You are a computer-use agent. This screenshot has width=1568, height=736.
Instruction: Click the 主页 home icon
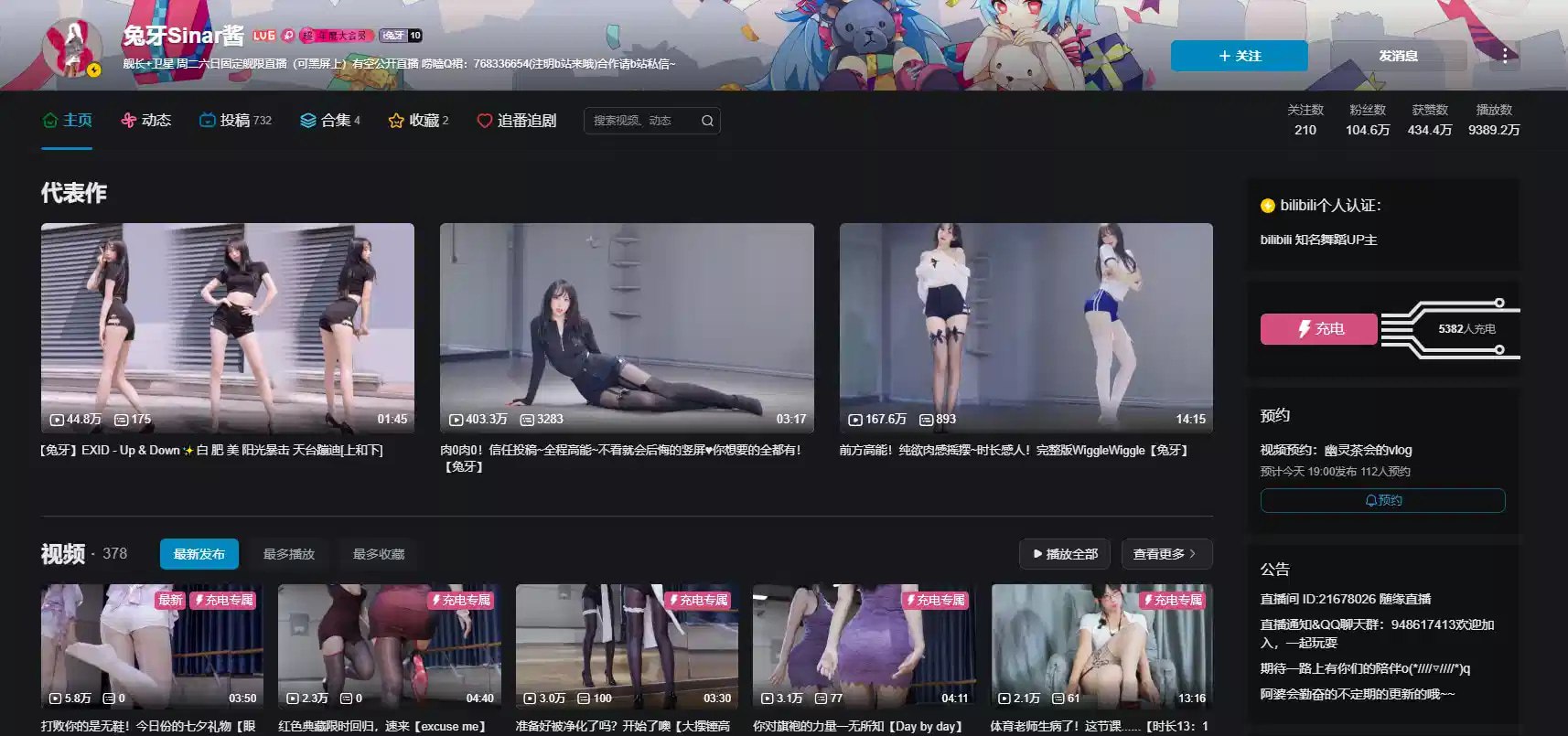coord(50,121)
